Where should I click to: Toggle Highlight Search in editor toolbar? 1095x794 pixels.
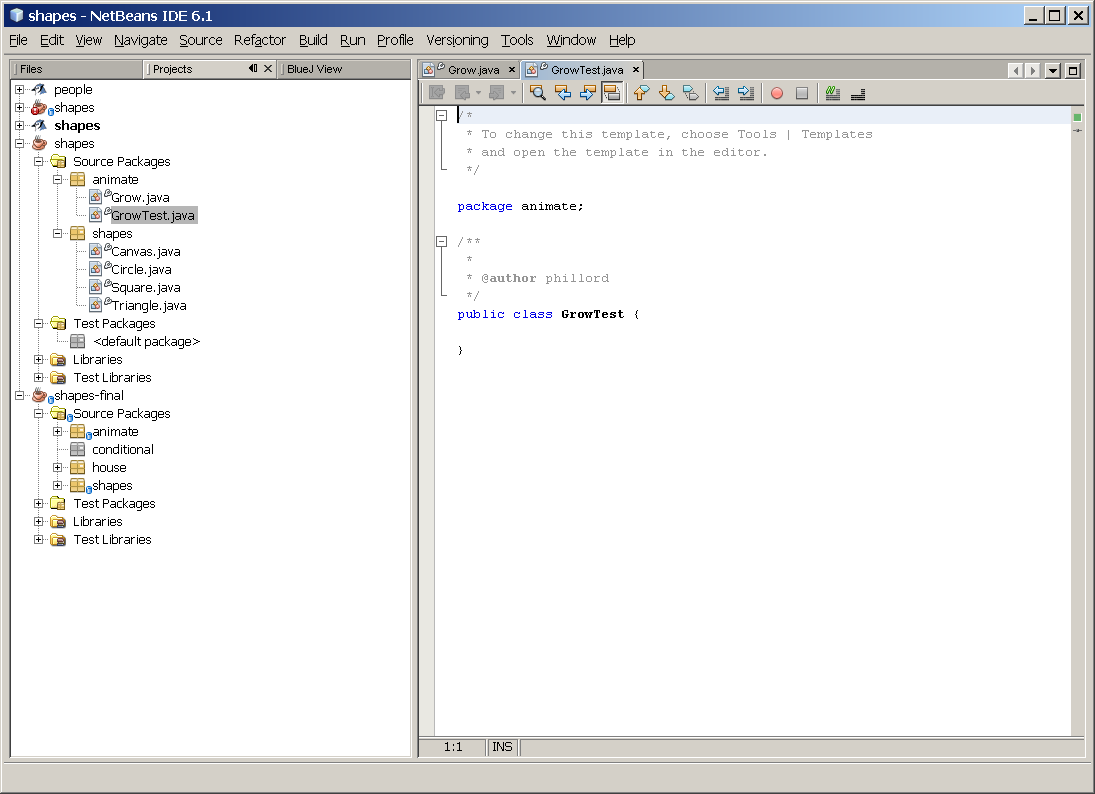tap(612, 93)
